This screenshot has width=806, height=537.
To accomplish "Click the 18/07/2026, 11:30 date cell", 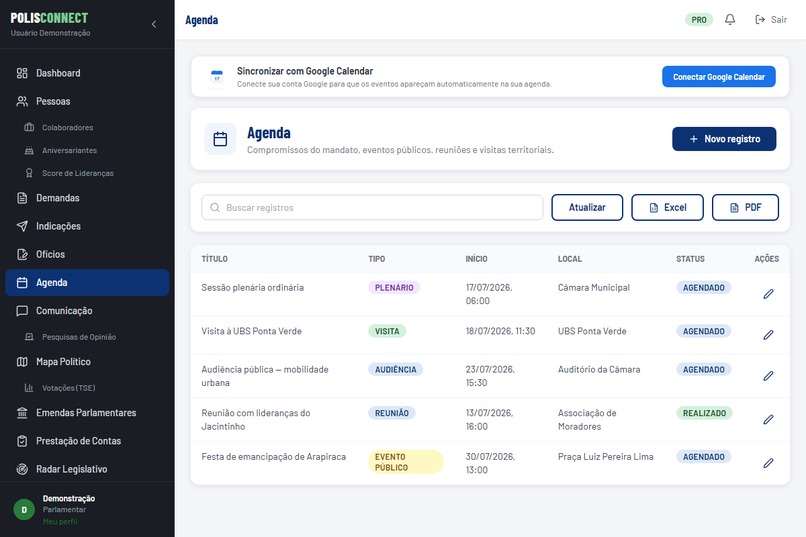I will pyautogui.click(x=500, y=331).
